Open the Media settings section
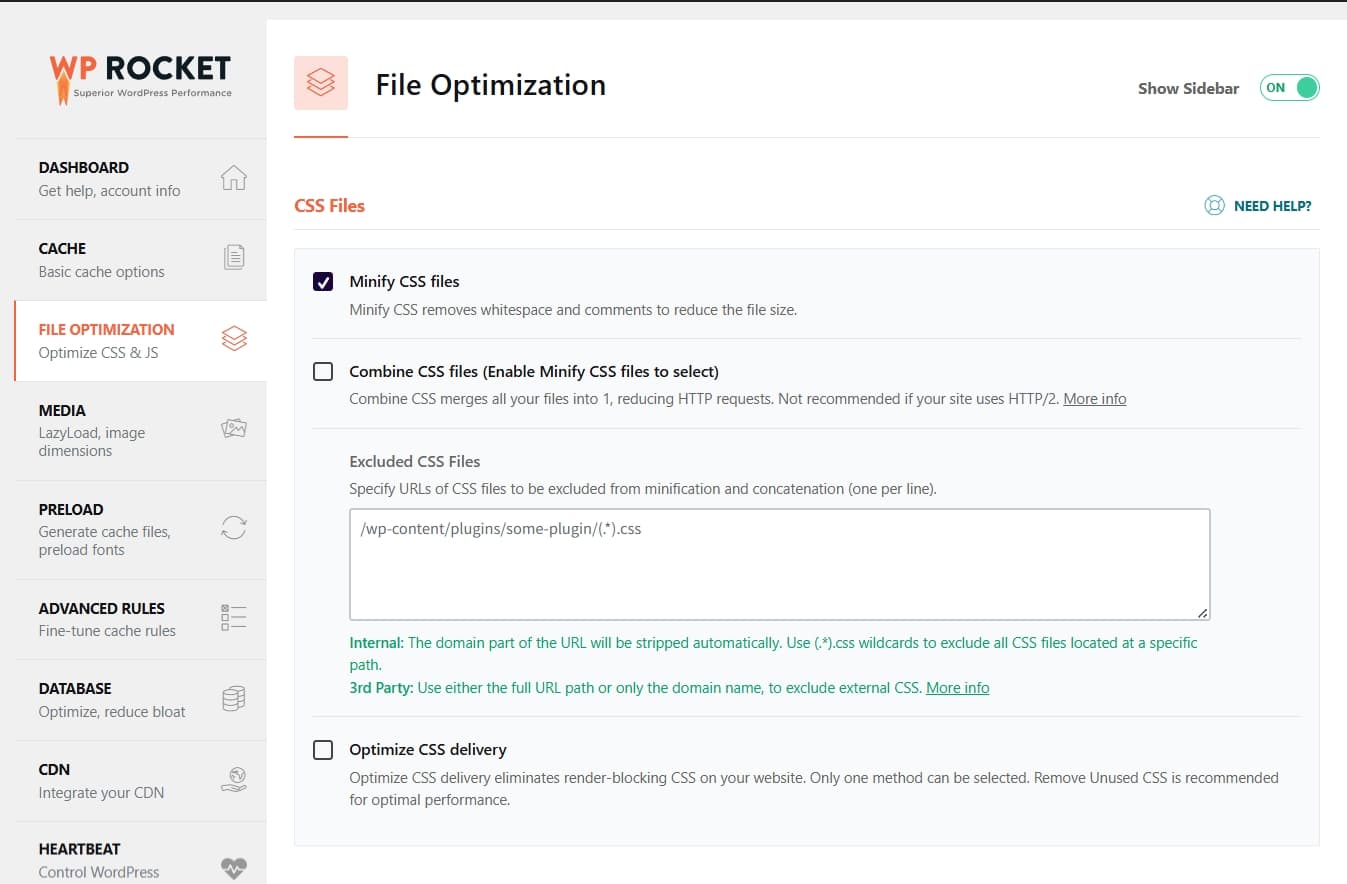The image size is (1347, 884). tap(141, 431)
